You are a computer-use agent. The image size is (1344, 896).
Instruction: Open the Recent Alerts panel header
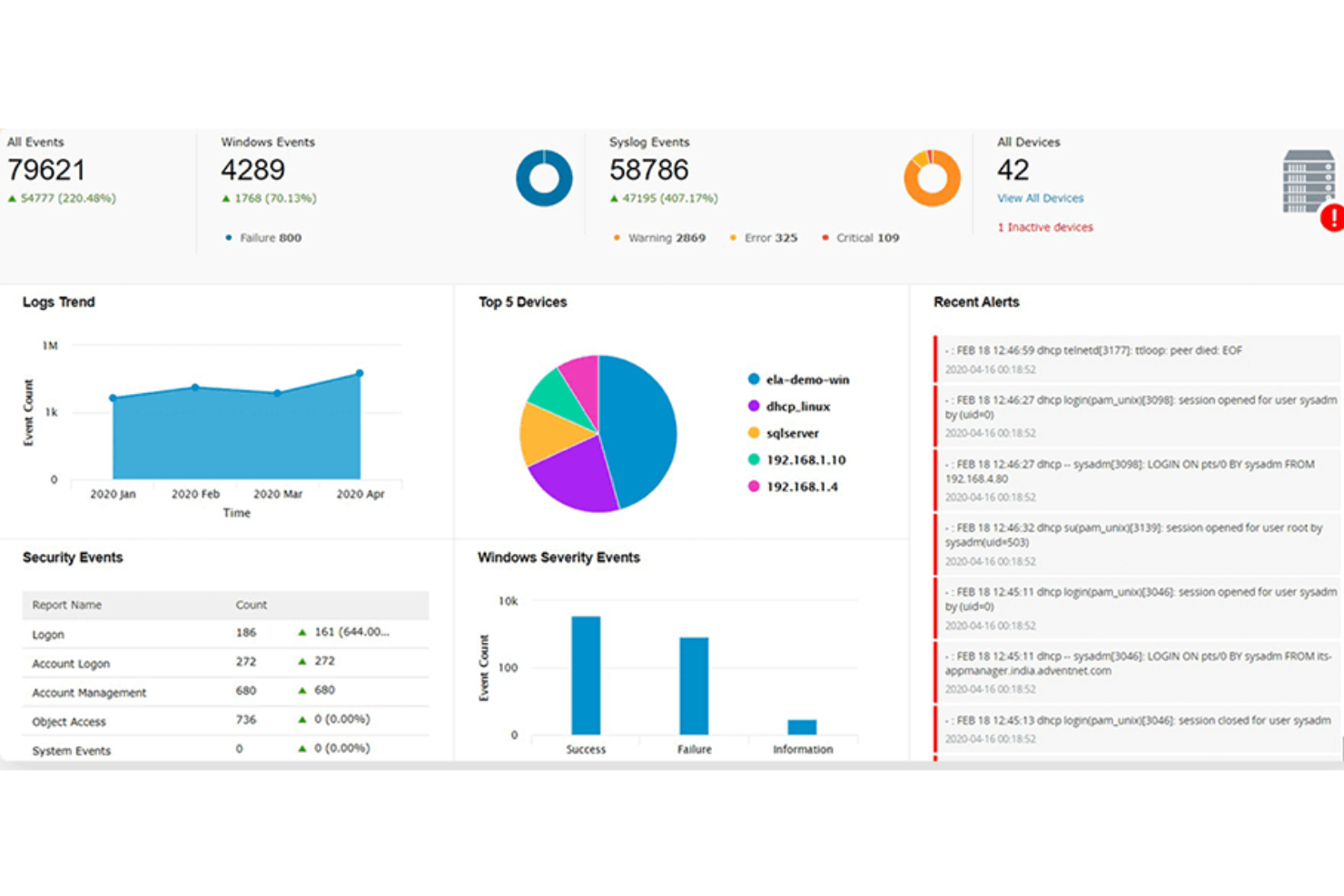pos(975,301)
